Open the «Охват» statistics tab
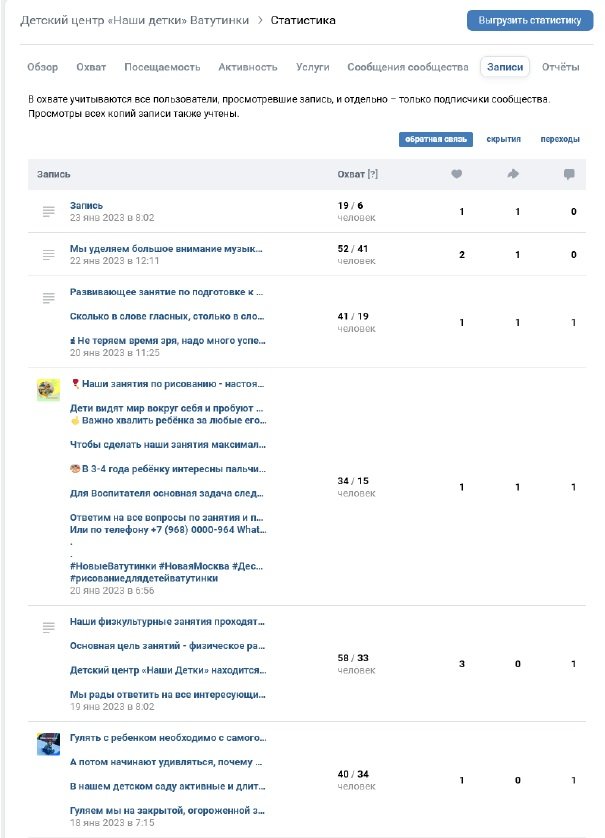The width and height of the screenshot is (605, 838). (x=91, y=67)
